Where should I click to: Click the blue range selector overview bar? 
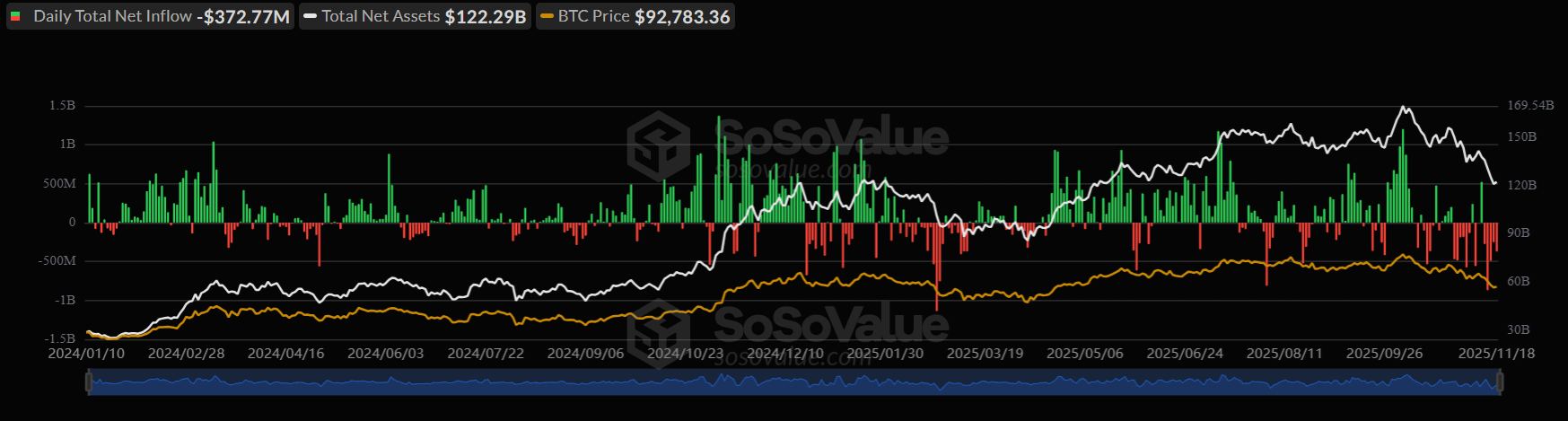[x=793, y=384]
